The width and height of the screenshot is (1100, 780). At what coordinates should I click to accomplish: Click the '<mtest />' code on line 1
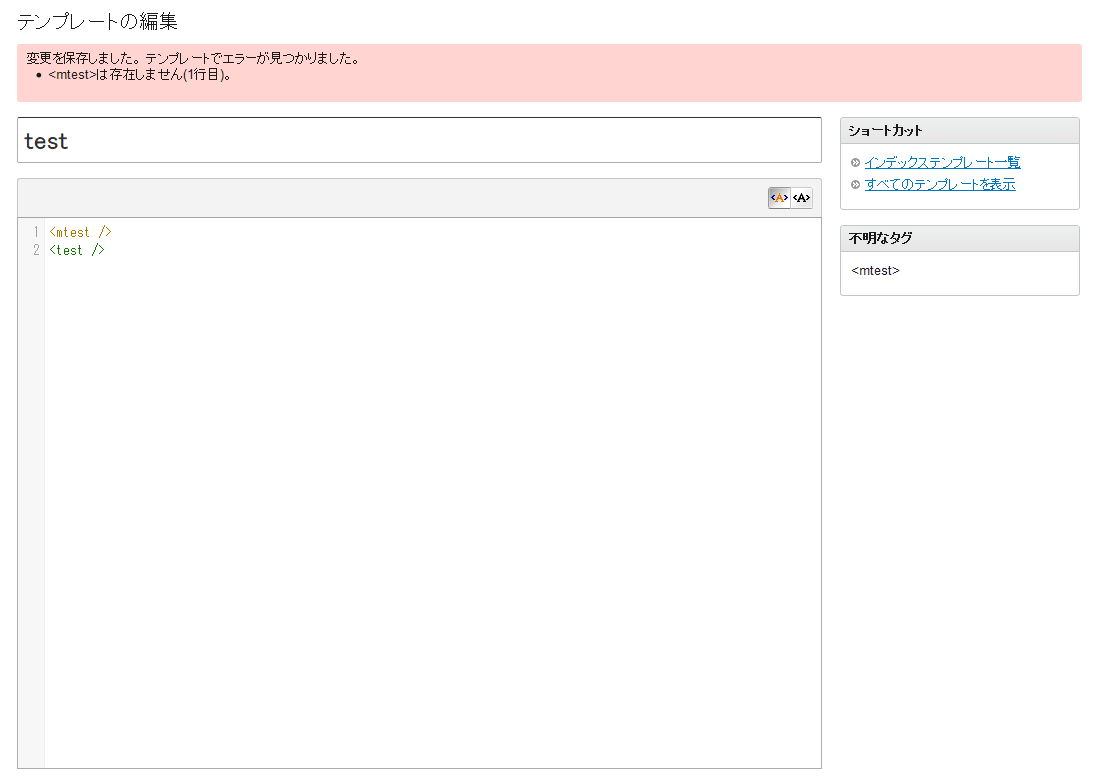[x=80, y=232]
